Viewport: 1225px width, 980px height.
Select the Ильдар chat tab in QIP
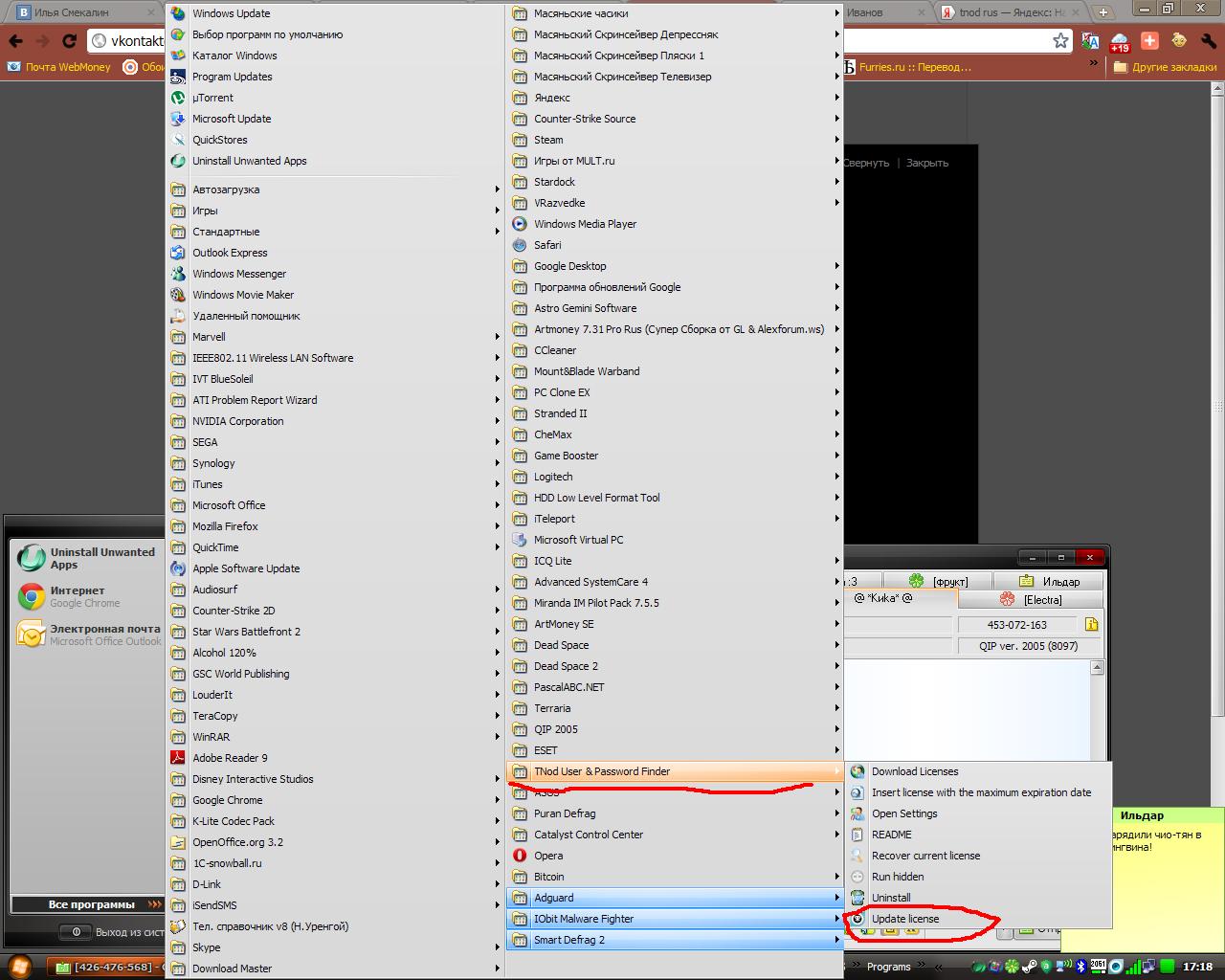click(x=1049, y=581)
